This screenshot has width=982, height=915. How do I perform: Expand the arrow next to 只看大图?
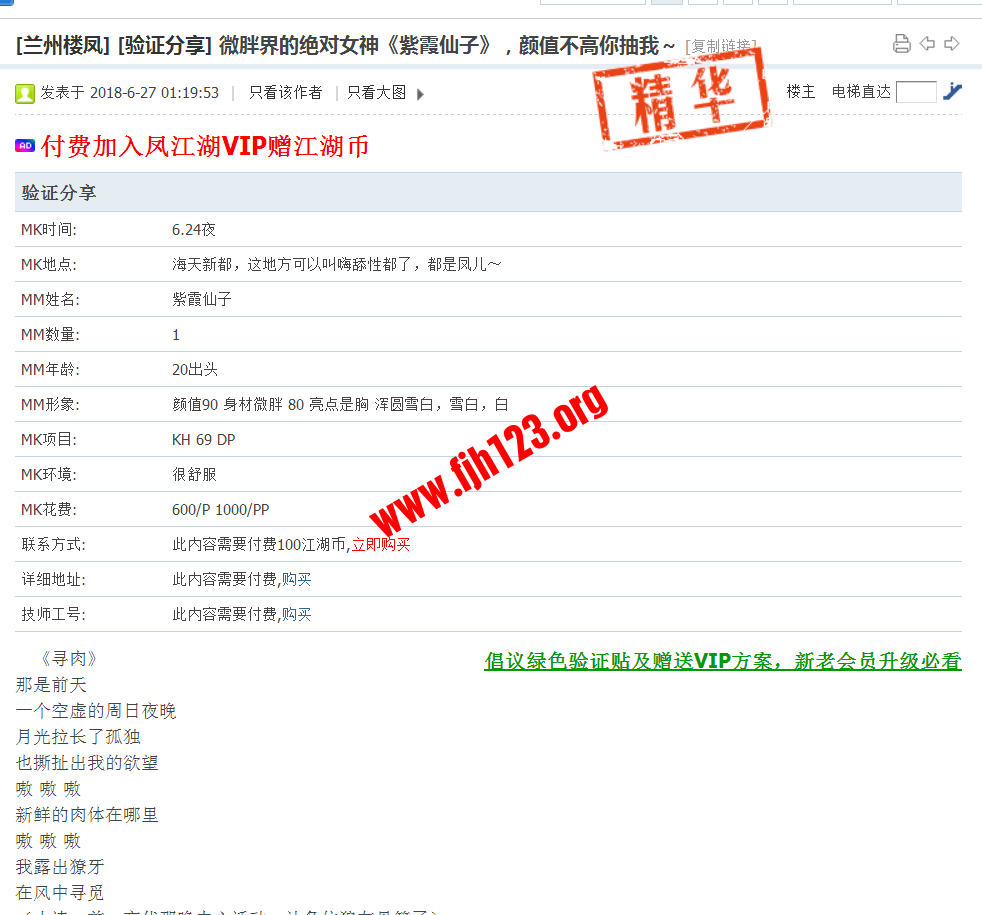(x=420, y=94)
